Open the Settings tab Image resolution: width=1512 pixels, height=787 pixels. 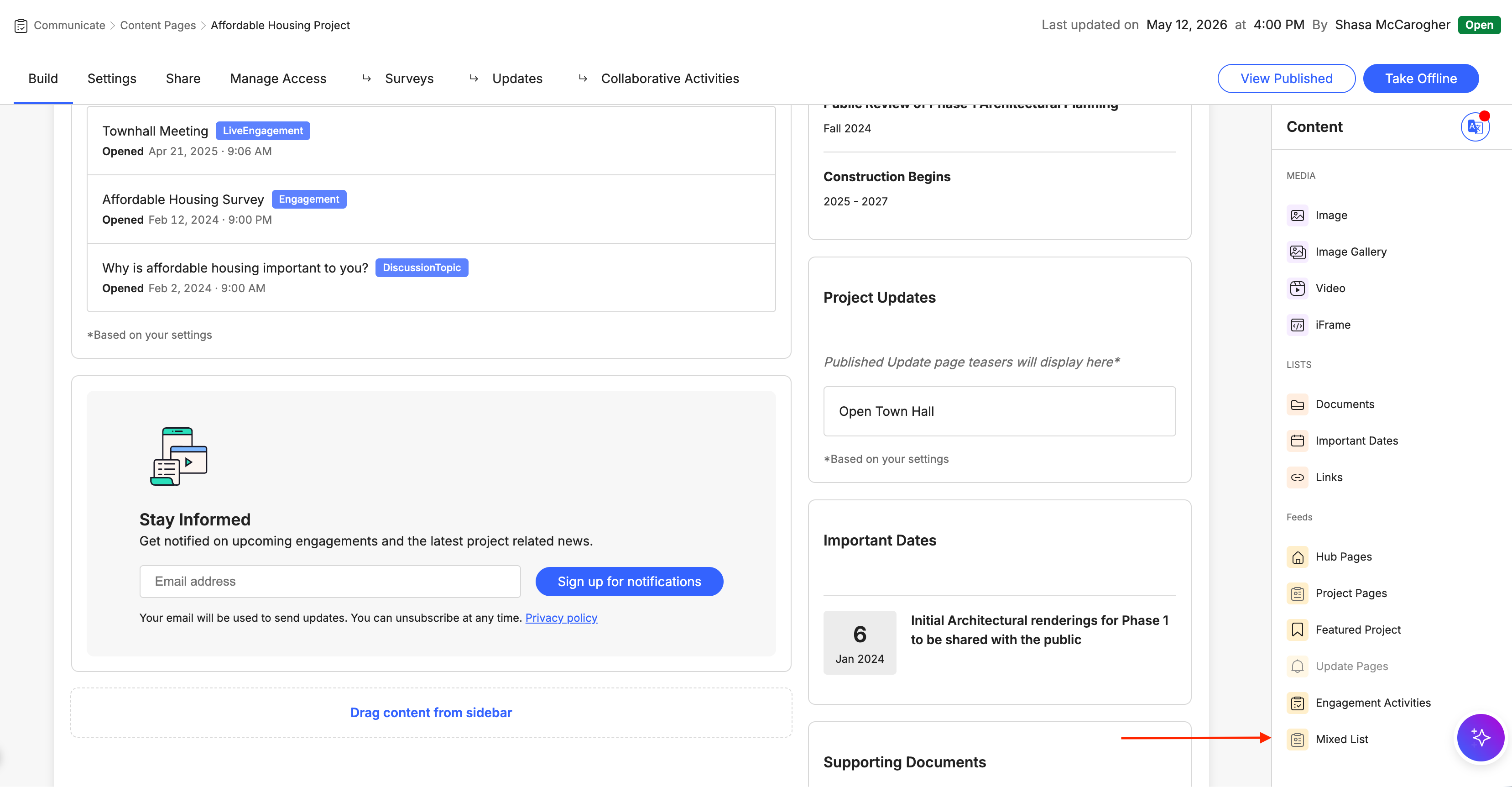coord(111,79)
